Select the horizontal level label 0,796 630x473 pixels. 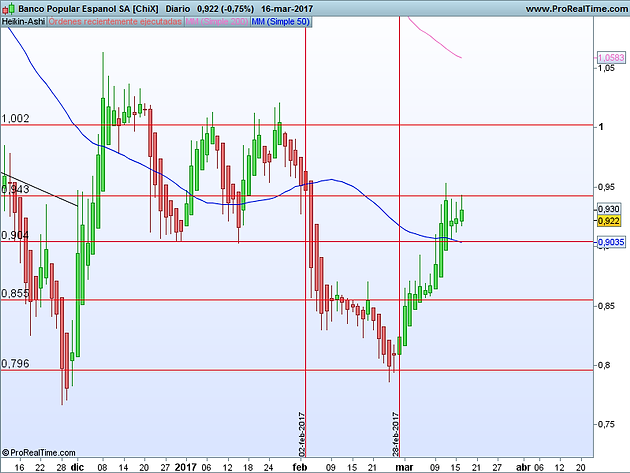tap(15, 364)
